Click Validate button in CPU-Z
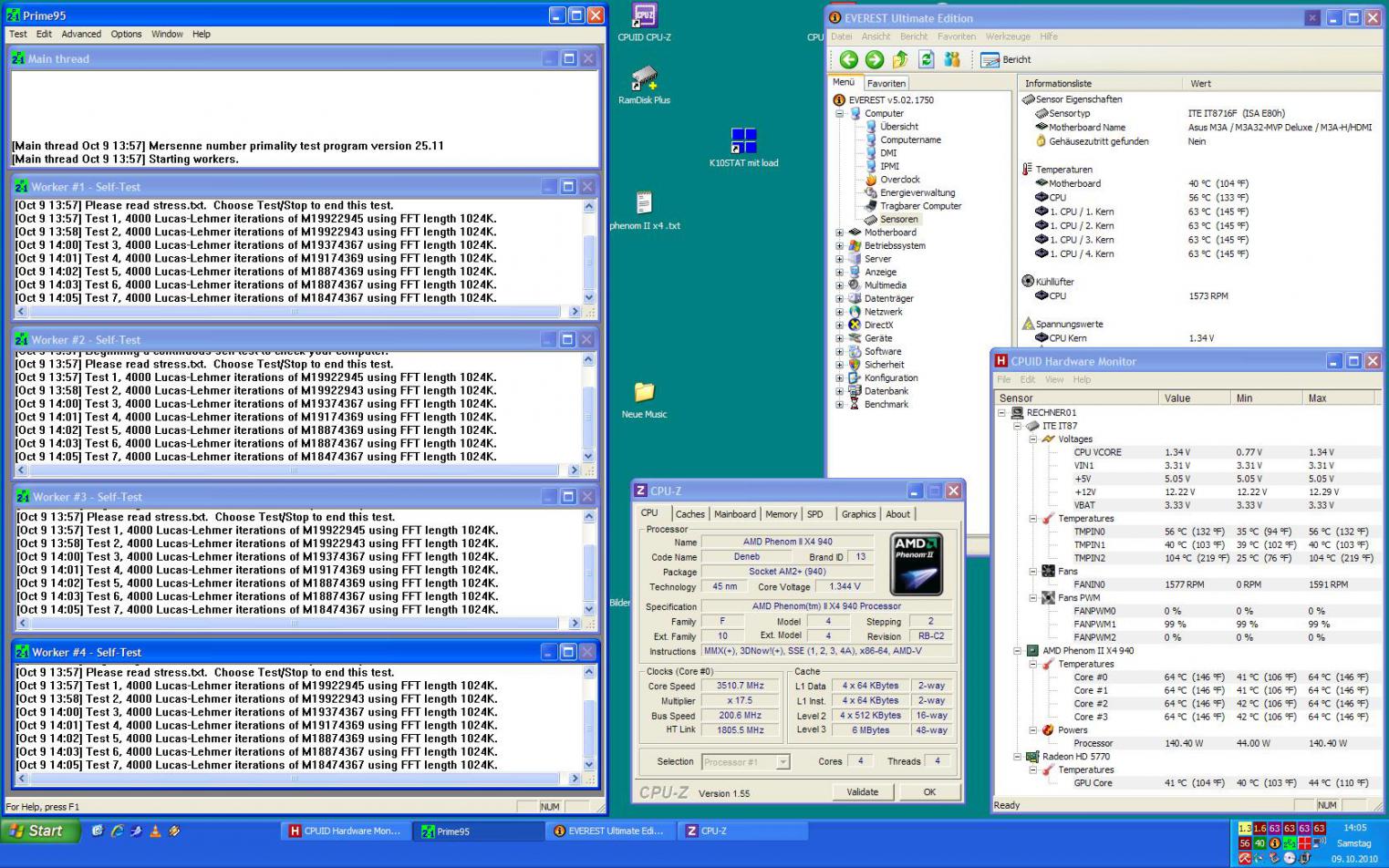Viewport: 1389px width, 868px height. tap(863, 791)
